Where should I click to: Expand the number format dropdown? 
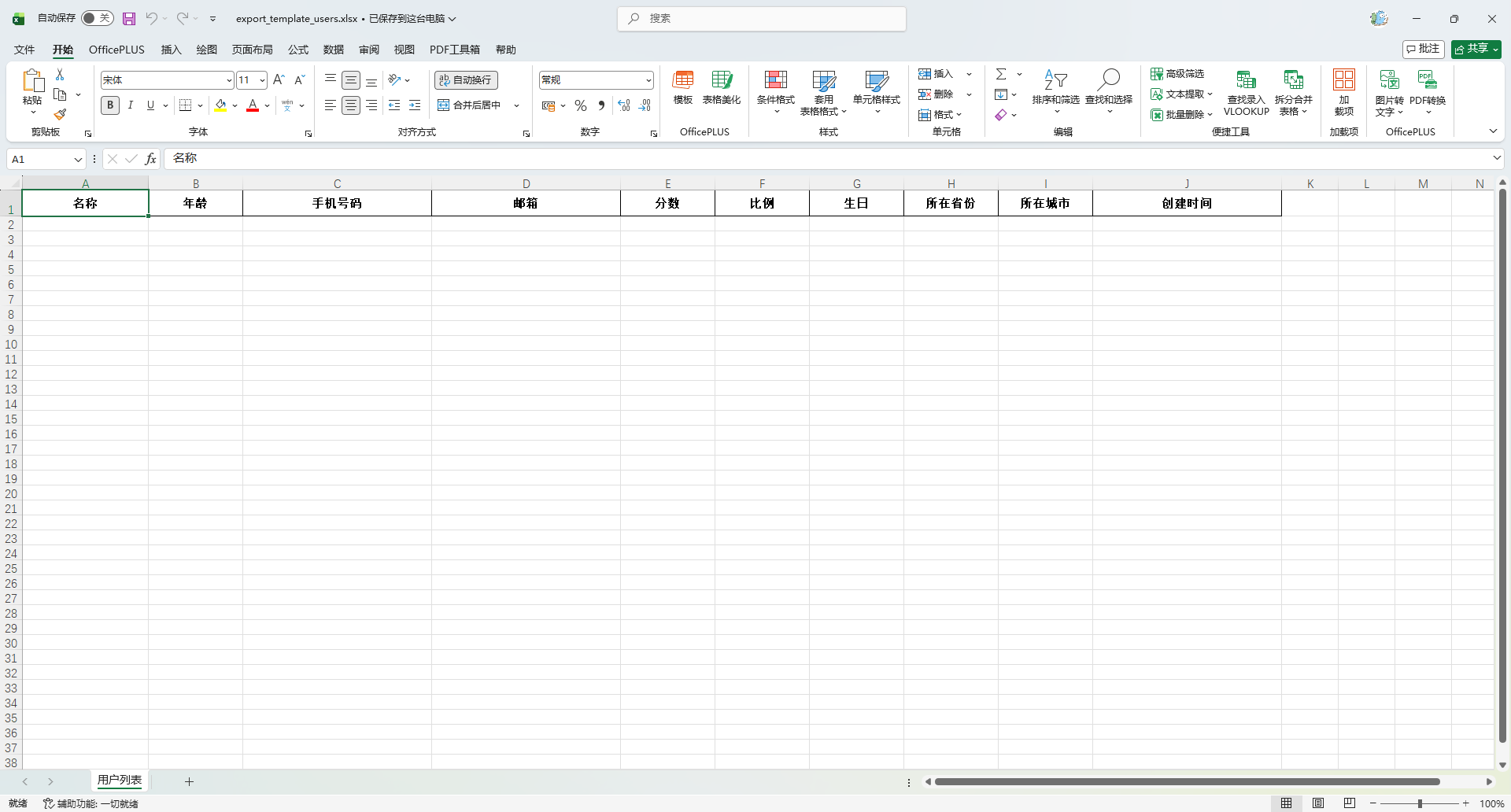[648, 80]
